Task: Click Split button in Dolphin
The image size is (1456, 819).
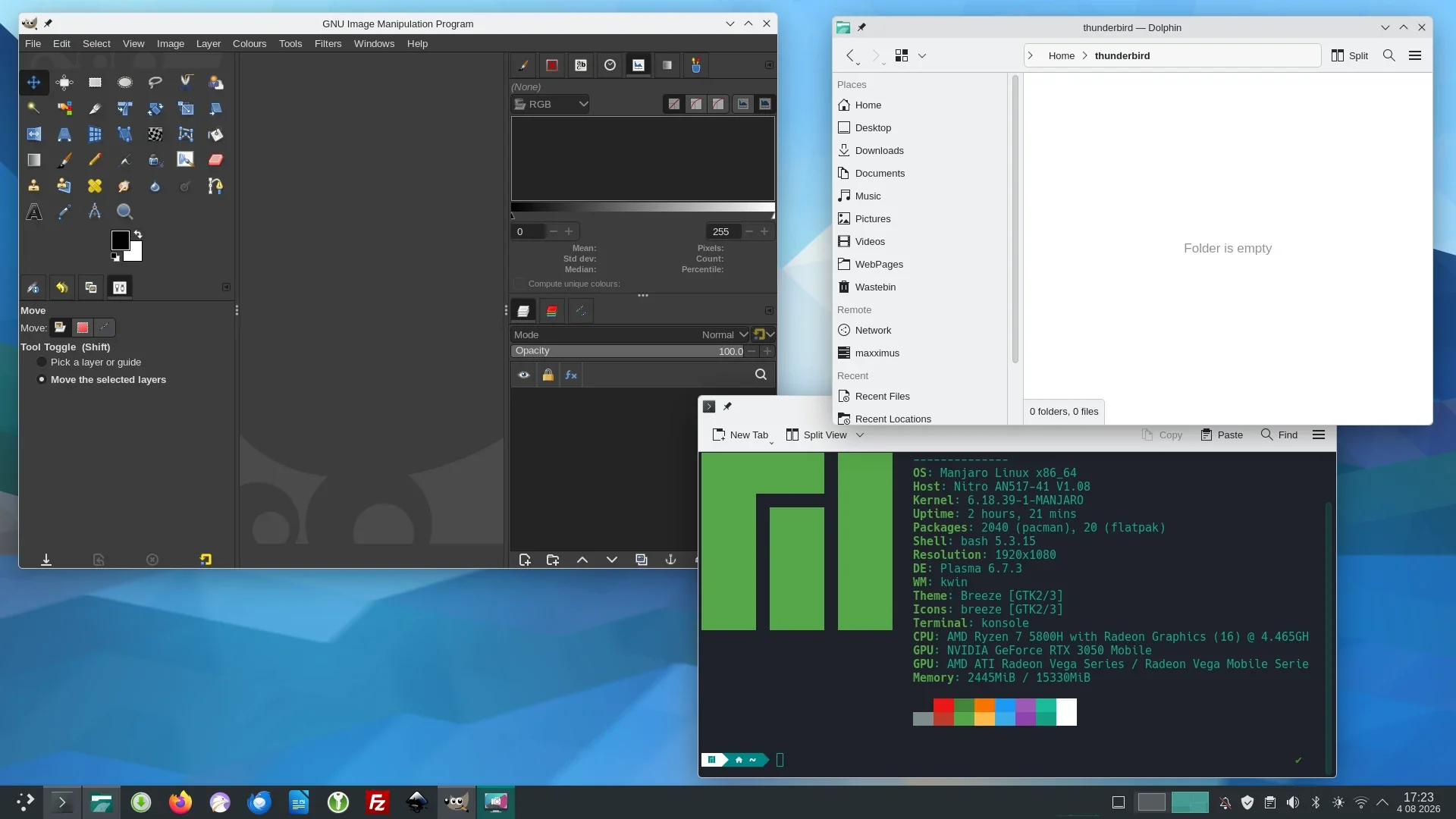Action: (1350, 55)
